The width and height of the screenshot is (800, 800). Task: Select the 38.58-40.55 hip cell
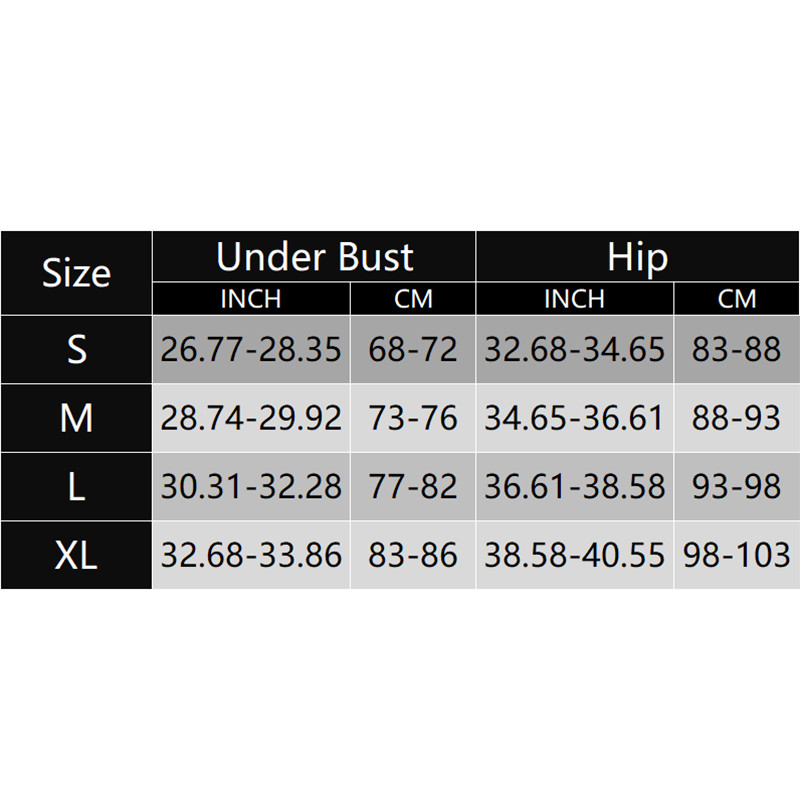[575, 554]
